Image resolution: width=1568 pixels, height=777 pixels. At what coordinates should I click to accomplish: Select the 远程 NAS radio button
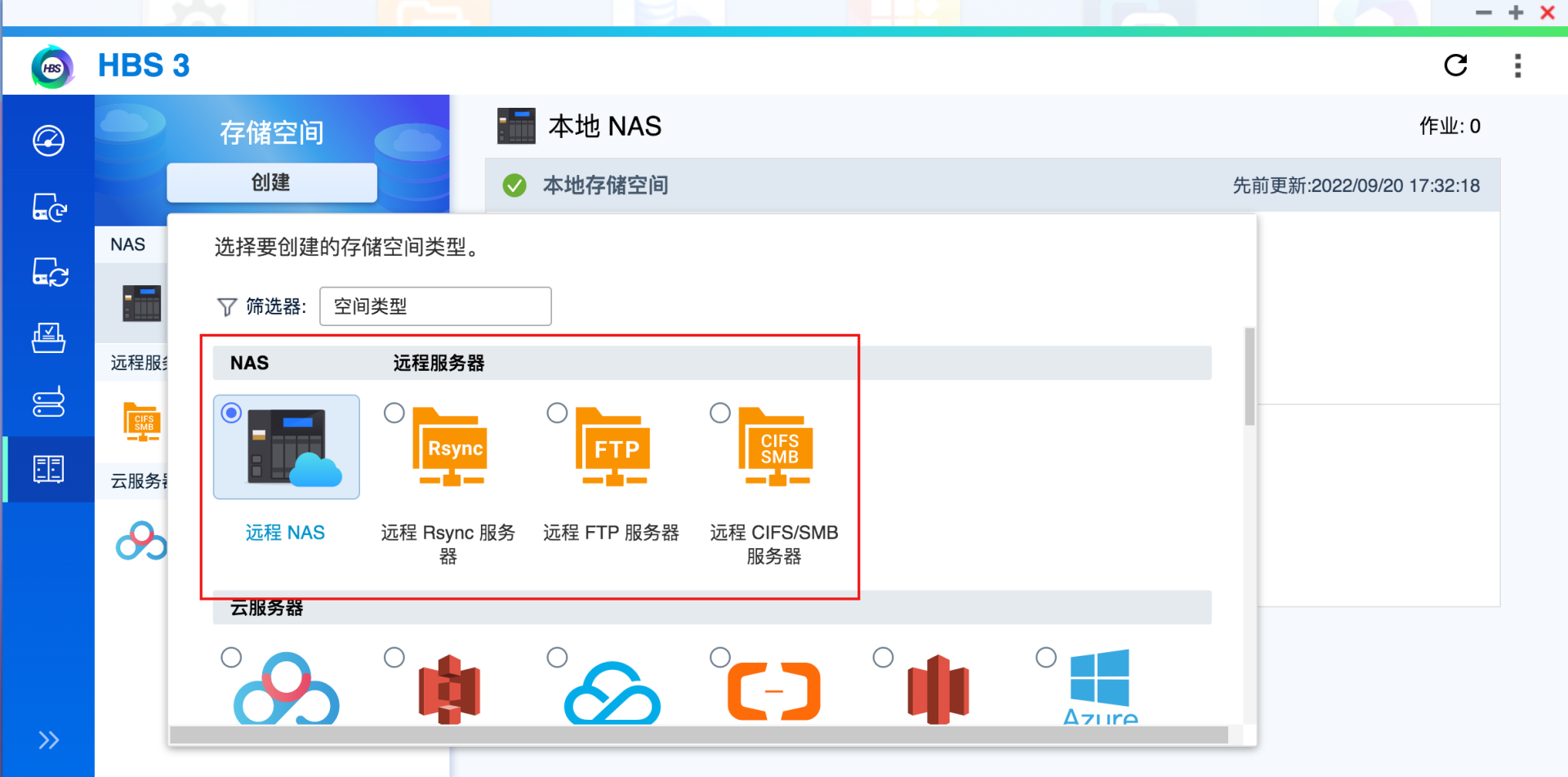(231, 413)
